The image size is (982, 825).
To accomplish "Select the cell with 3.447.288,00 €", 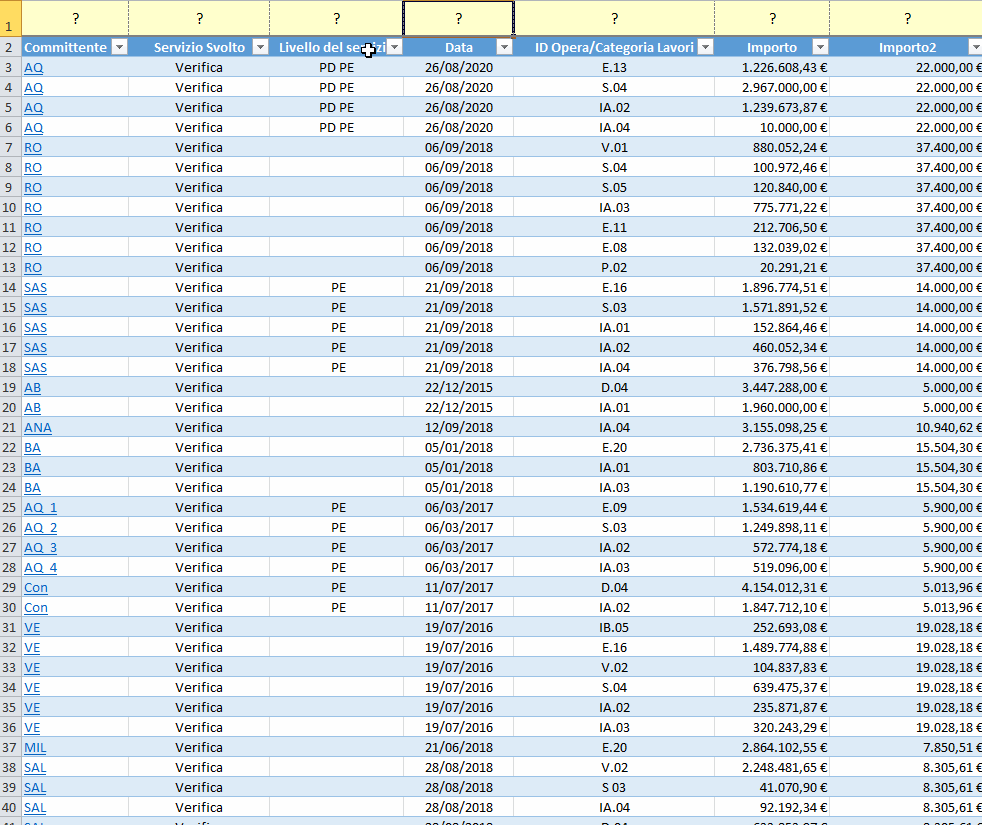I will click(772, 388).
